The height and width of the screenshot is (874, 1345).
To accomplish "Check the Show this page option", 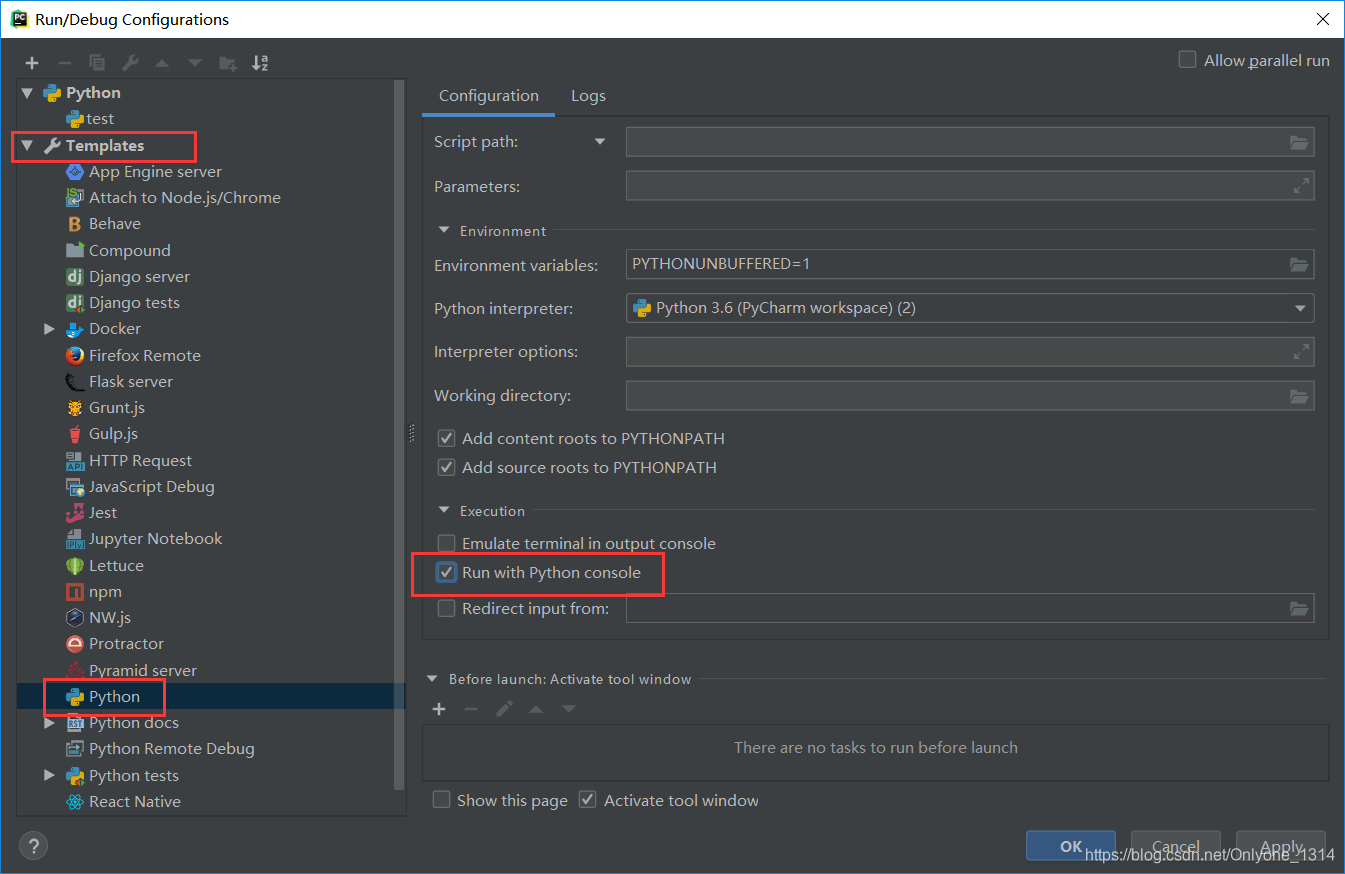I will [x=441, y=800].
